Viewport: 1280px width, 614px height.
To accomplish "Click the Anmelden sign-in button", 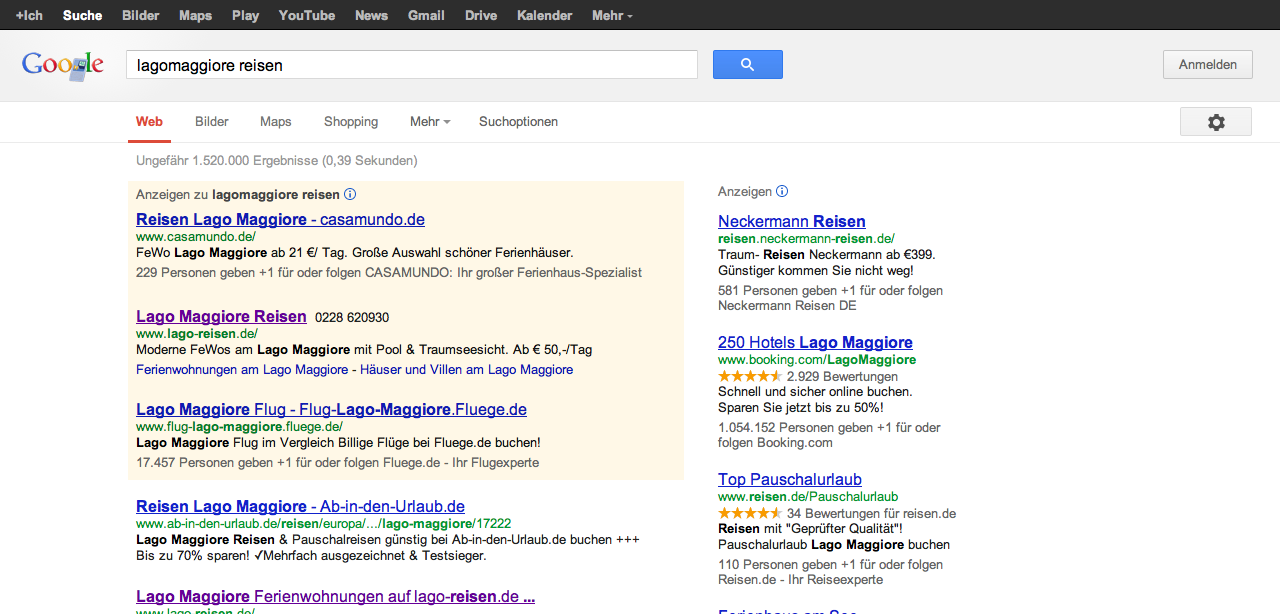I will pyautogui.click(x=1207, y=65).
